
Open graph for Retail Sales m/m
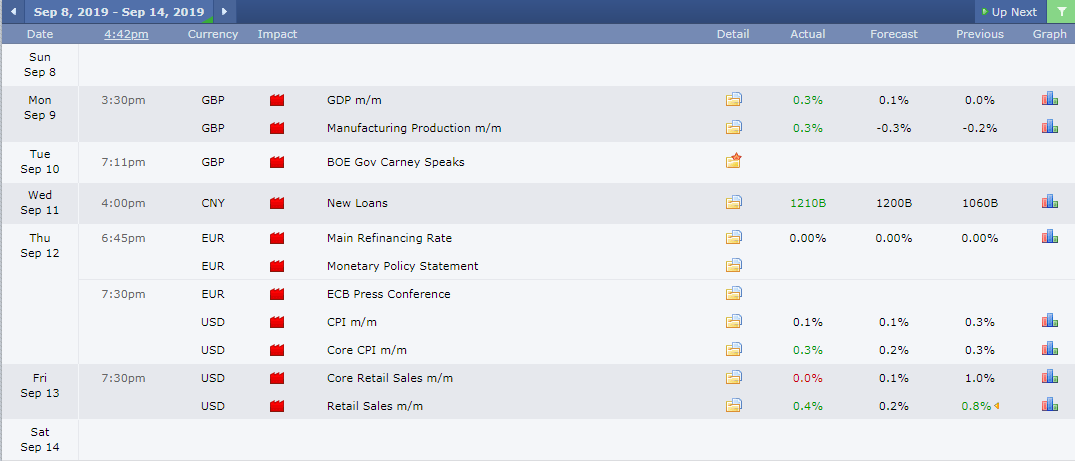(x=1049, y=405)
